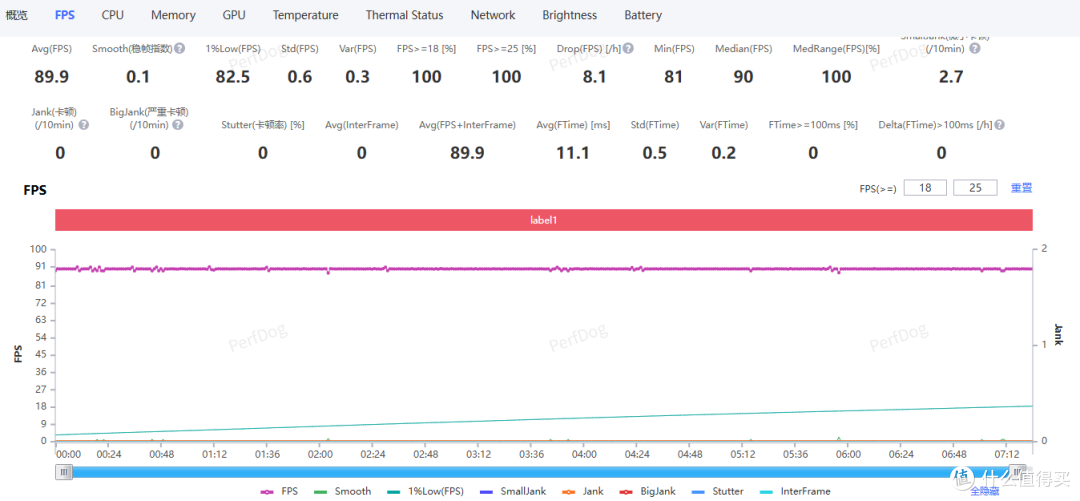Click the SmallJank value 2.7
Screen dimensions: 1080x501
[951, 76]
